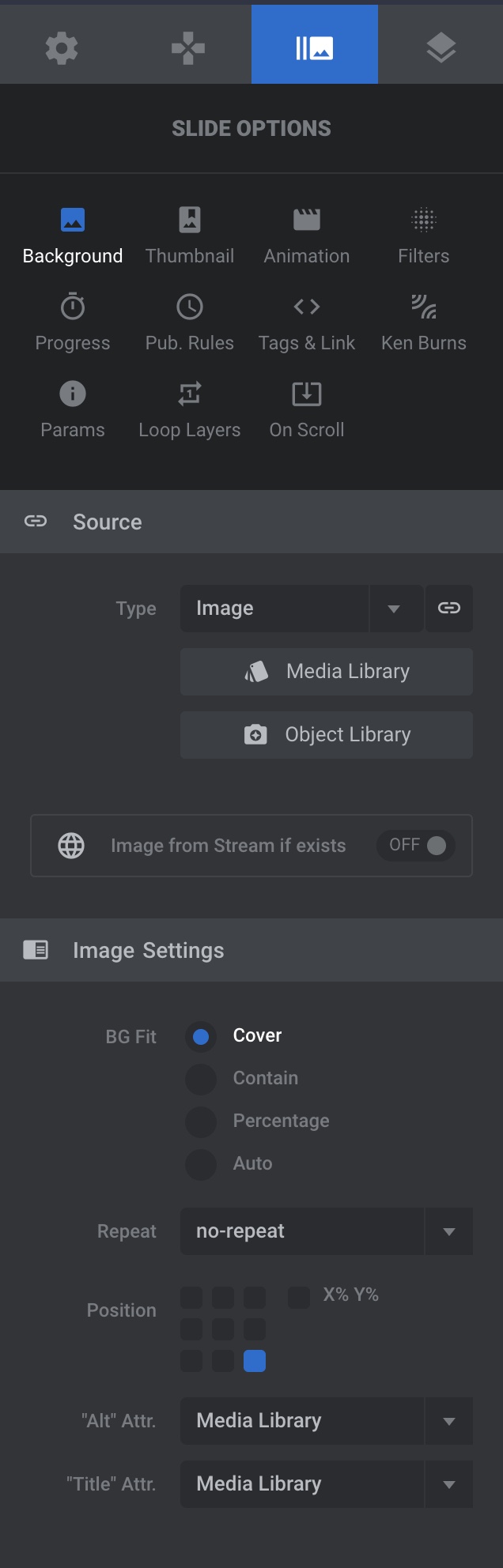Open the Thumbnail slide options icon
This screenshot has width=503, height=1568.
tap(190, 220)
